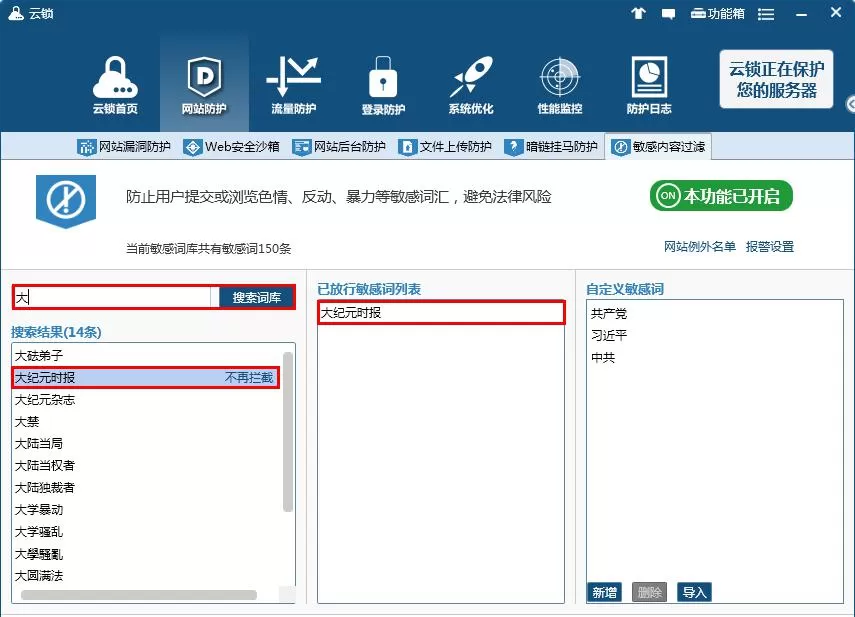
Task: Select 大禁 in the search results
Action: (x=147, y=421)
